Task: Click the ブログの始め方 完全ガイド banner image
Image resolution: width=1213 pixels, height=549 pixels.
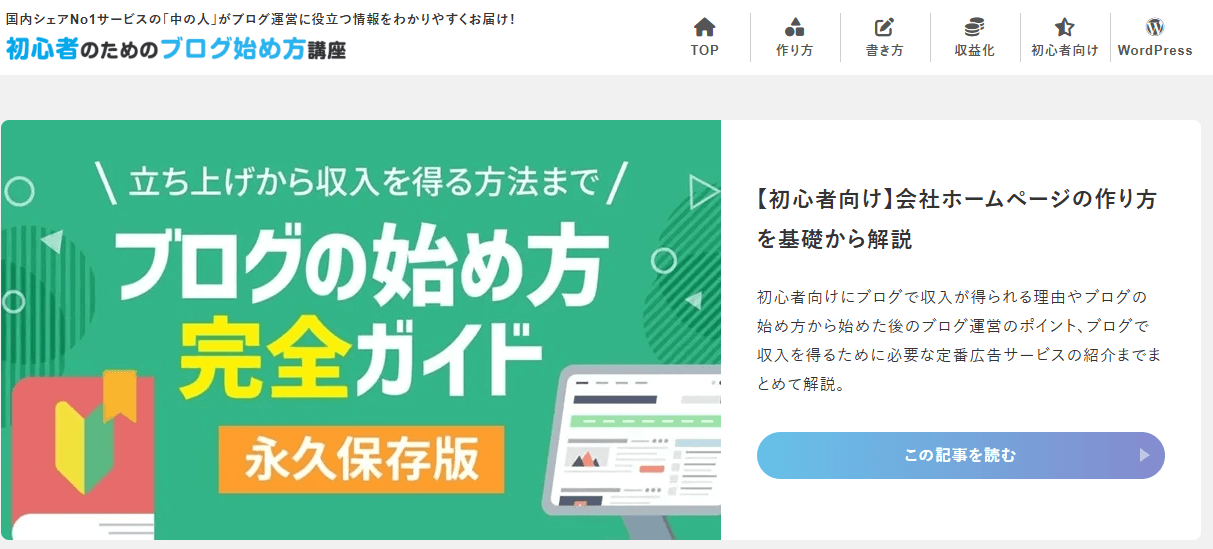Action: 361,330
